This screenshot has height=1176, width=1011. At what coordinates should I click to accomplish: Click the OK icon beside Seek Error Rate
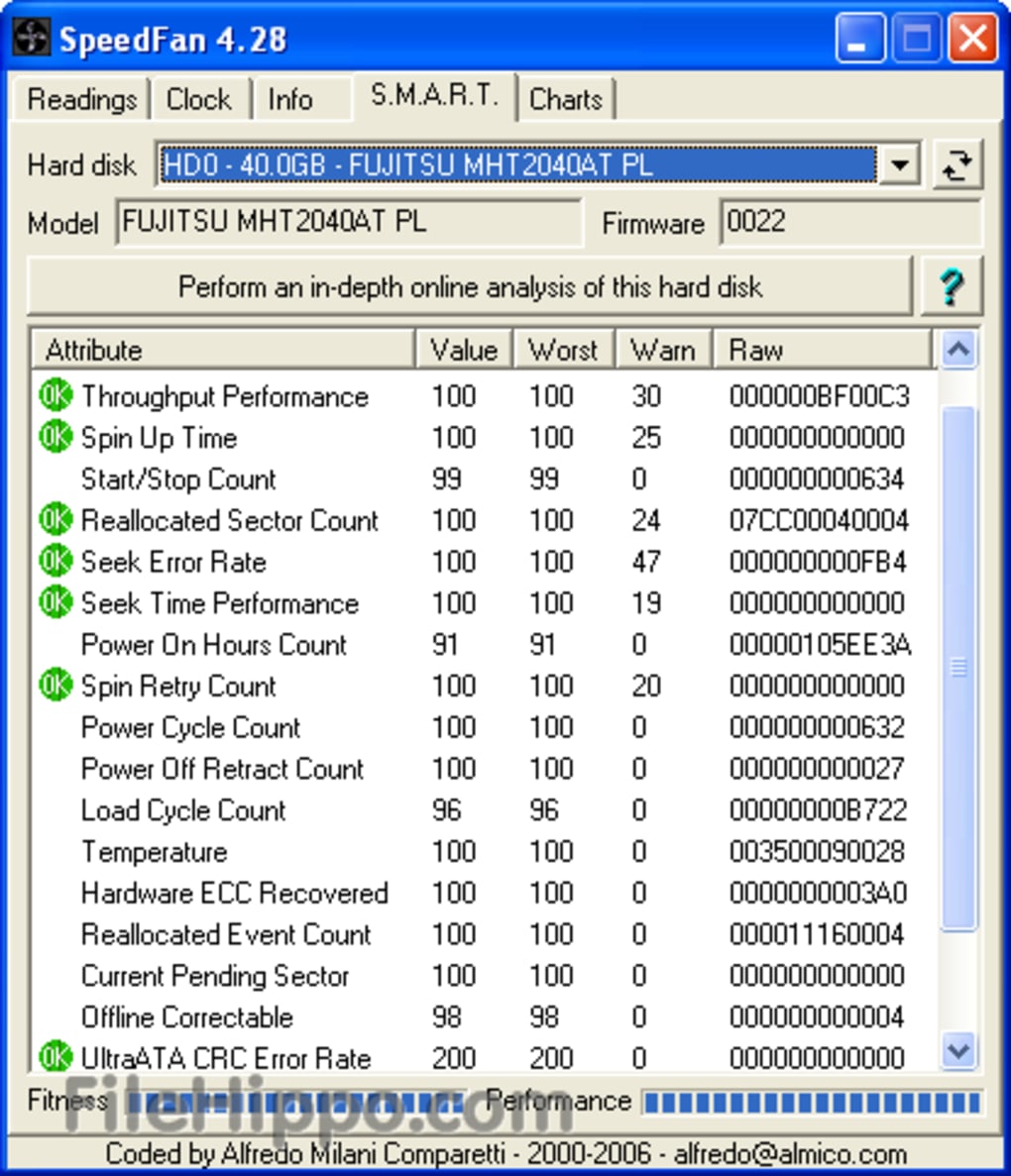coord(55,562)
